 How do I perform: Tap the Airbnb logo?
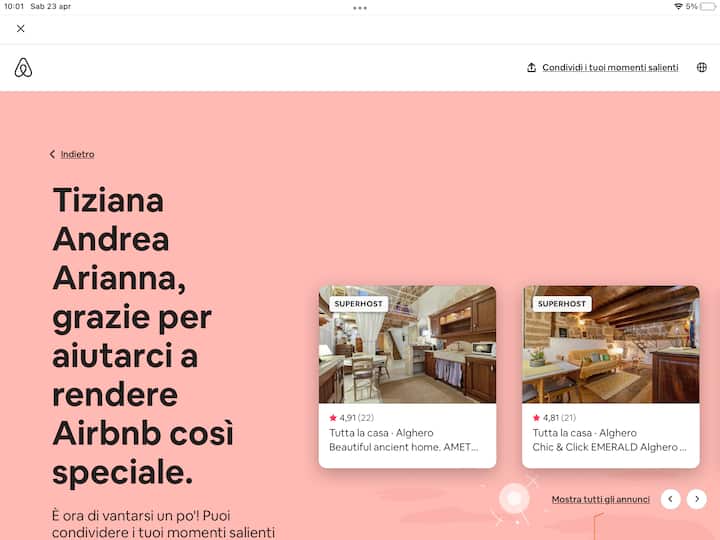[x=24, y=68]
